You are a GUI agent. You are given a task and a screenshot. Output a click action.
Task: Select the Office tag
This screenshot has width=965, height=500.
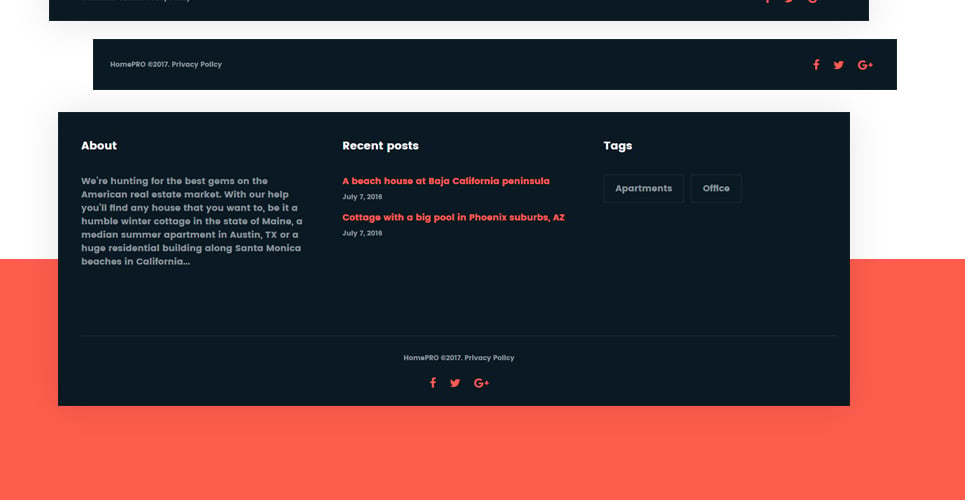[716, 188]
